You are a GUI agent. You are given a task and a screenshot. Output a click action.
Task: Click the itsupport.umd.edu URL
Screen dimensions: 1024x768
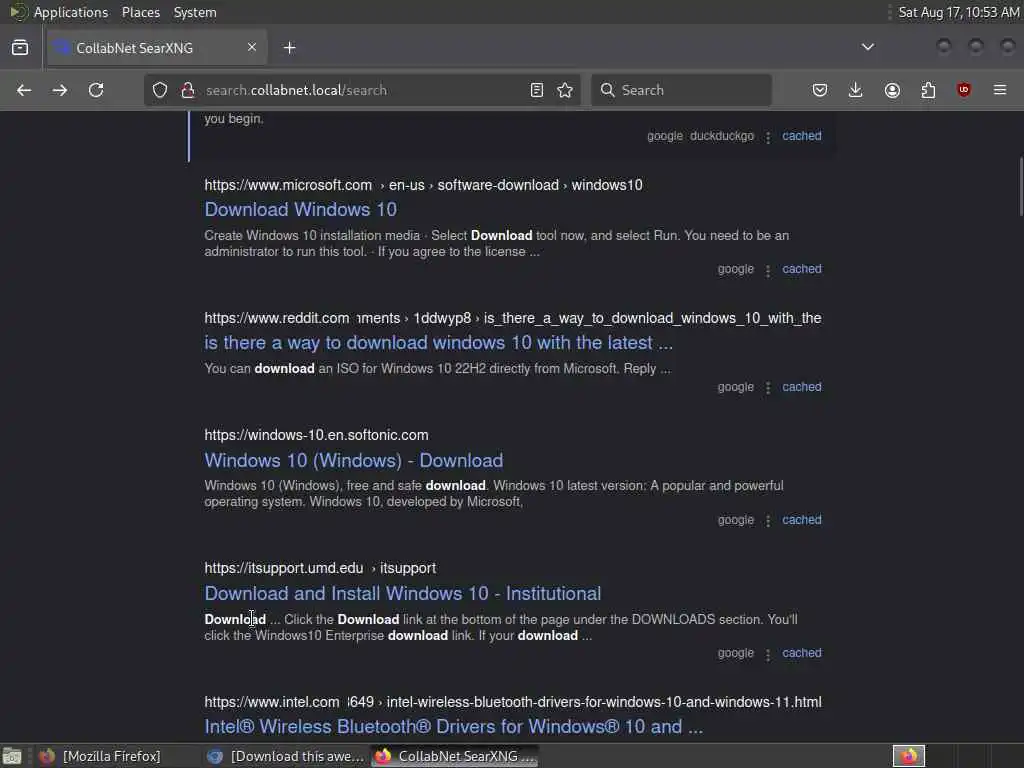tap(320, 568)
